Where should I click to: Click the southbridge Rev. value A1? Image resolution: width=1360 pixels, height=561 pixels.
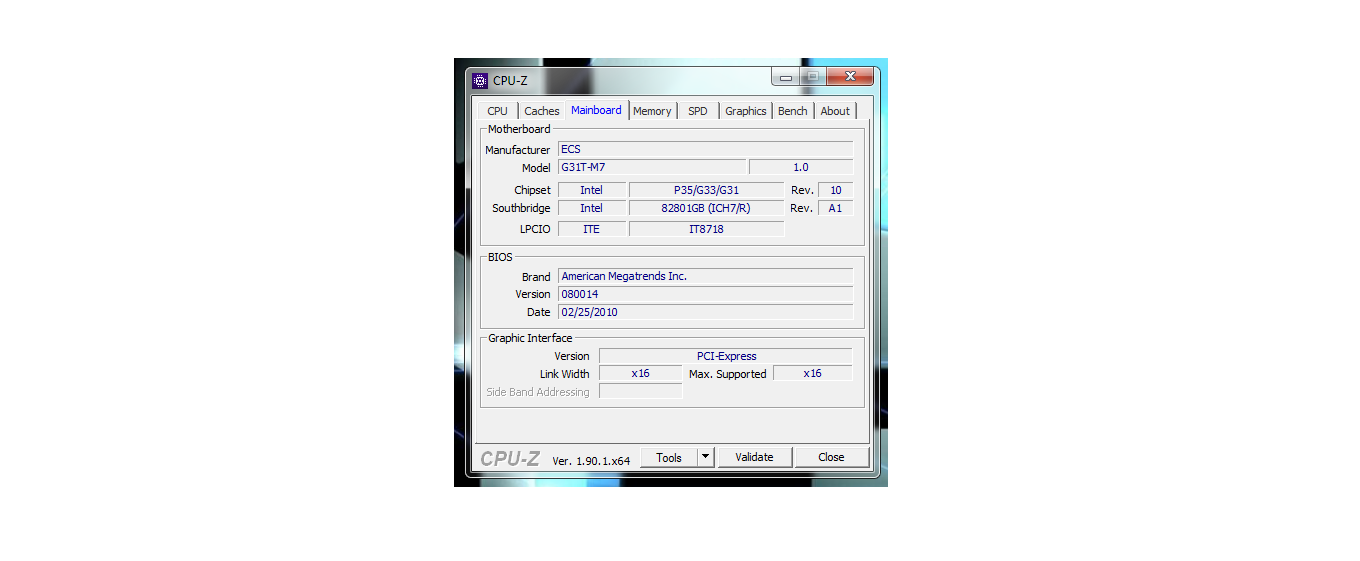(835, 208)
